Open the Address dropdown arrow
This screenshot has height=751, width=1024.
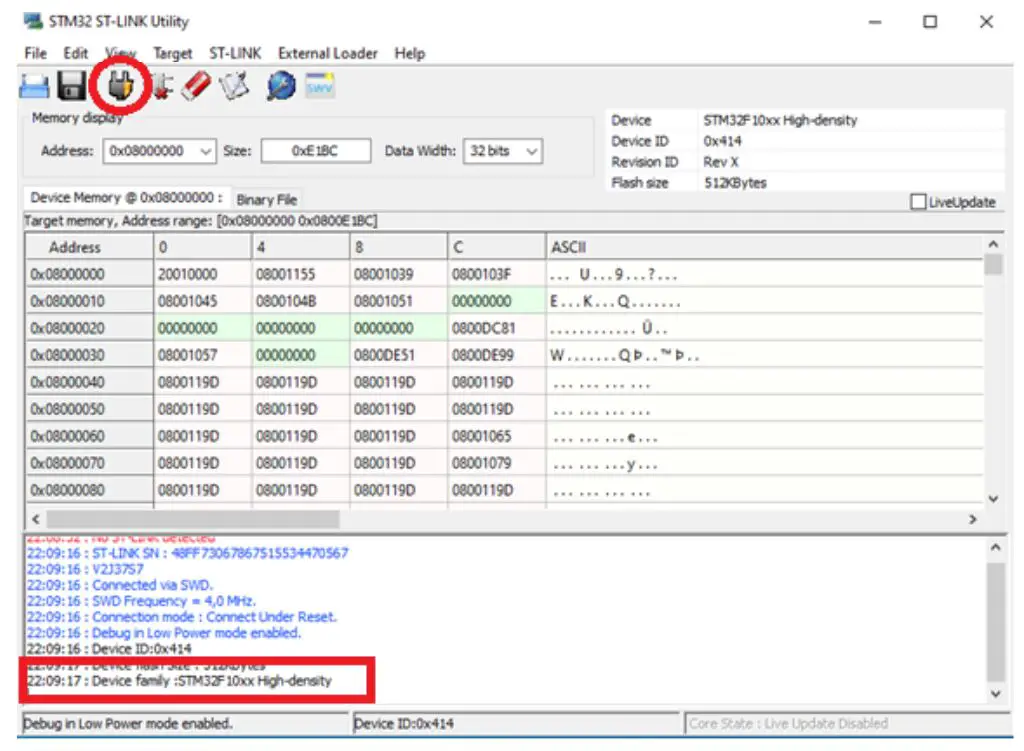[203, 151]
